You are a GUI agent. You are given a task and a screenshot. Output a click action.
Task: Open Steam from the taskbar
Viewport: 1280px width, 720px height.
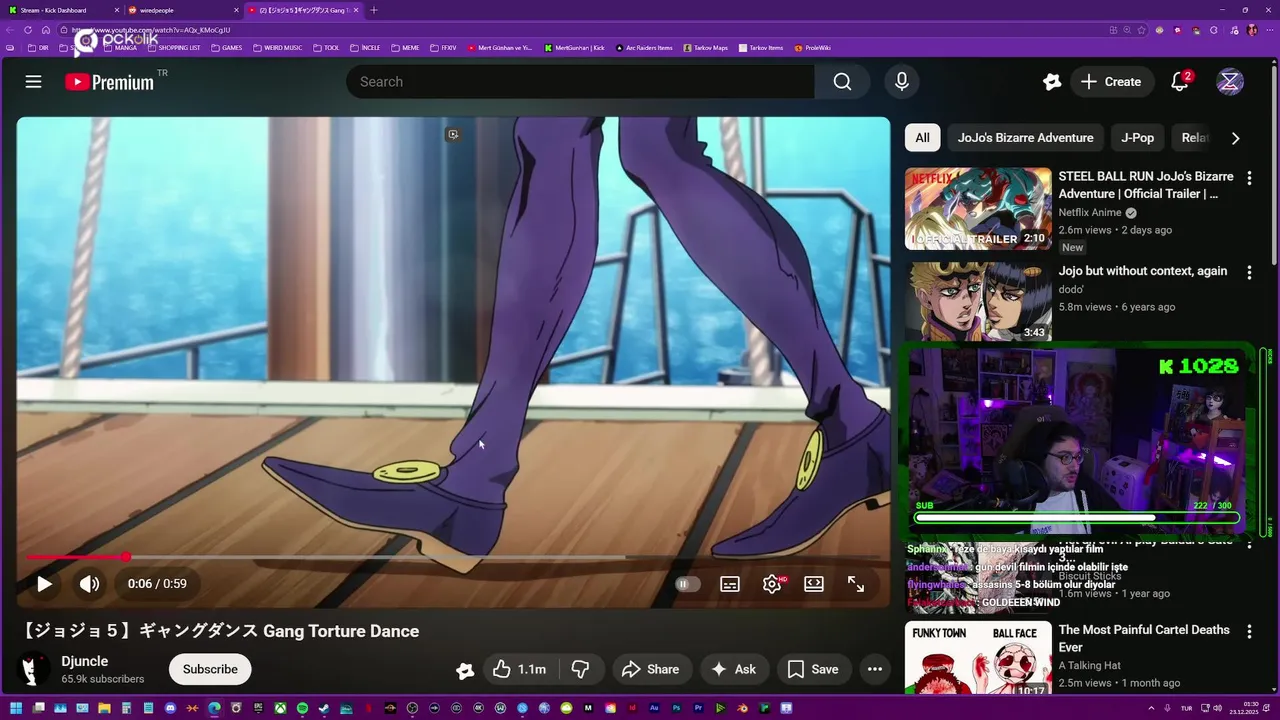[324, 709]
